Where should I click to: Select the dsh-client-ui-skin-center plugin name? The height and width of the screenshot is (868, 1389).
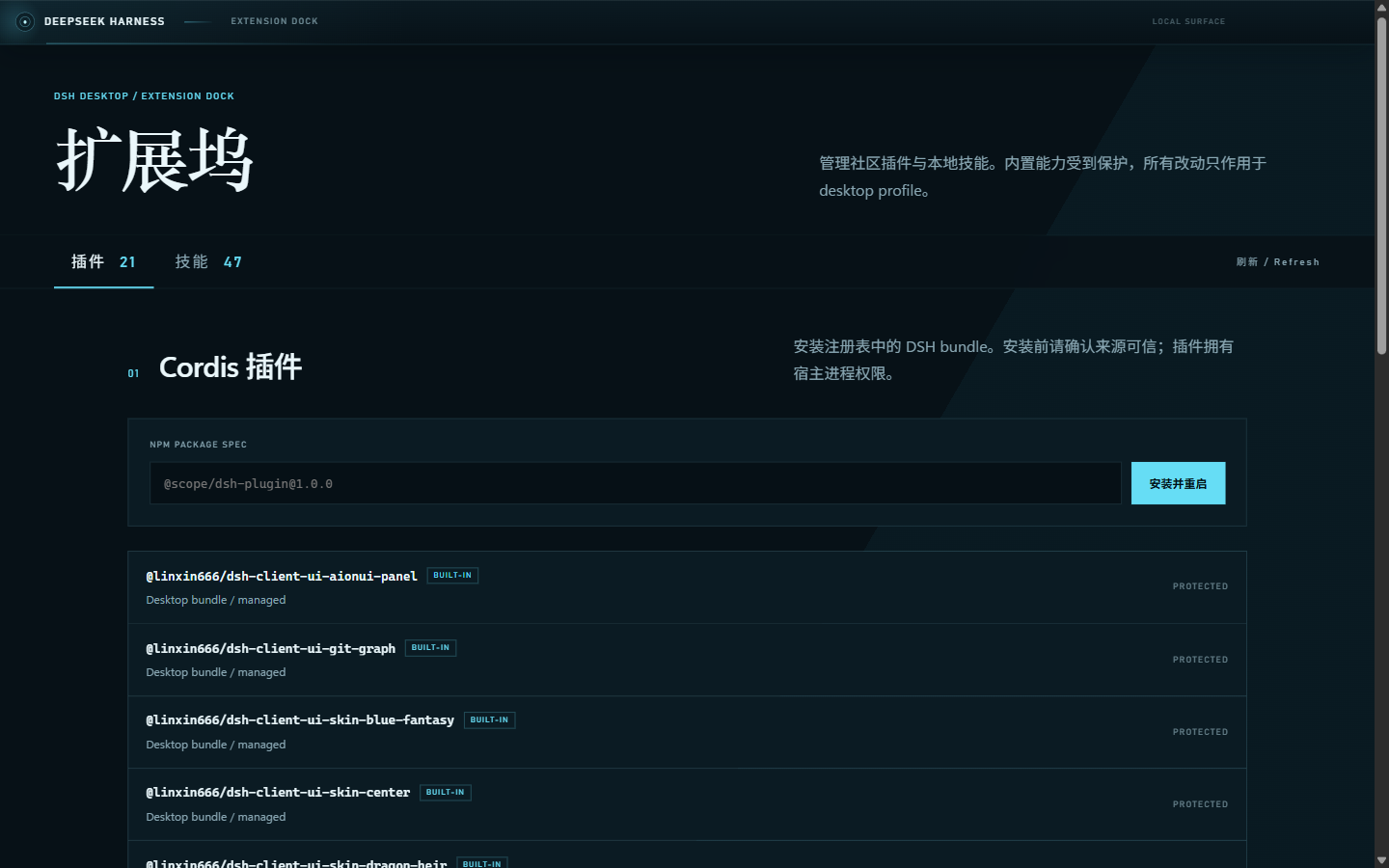coord(278,793)
